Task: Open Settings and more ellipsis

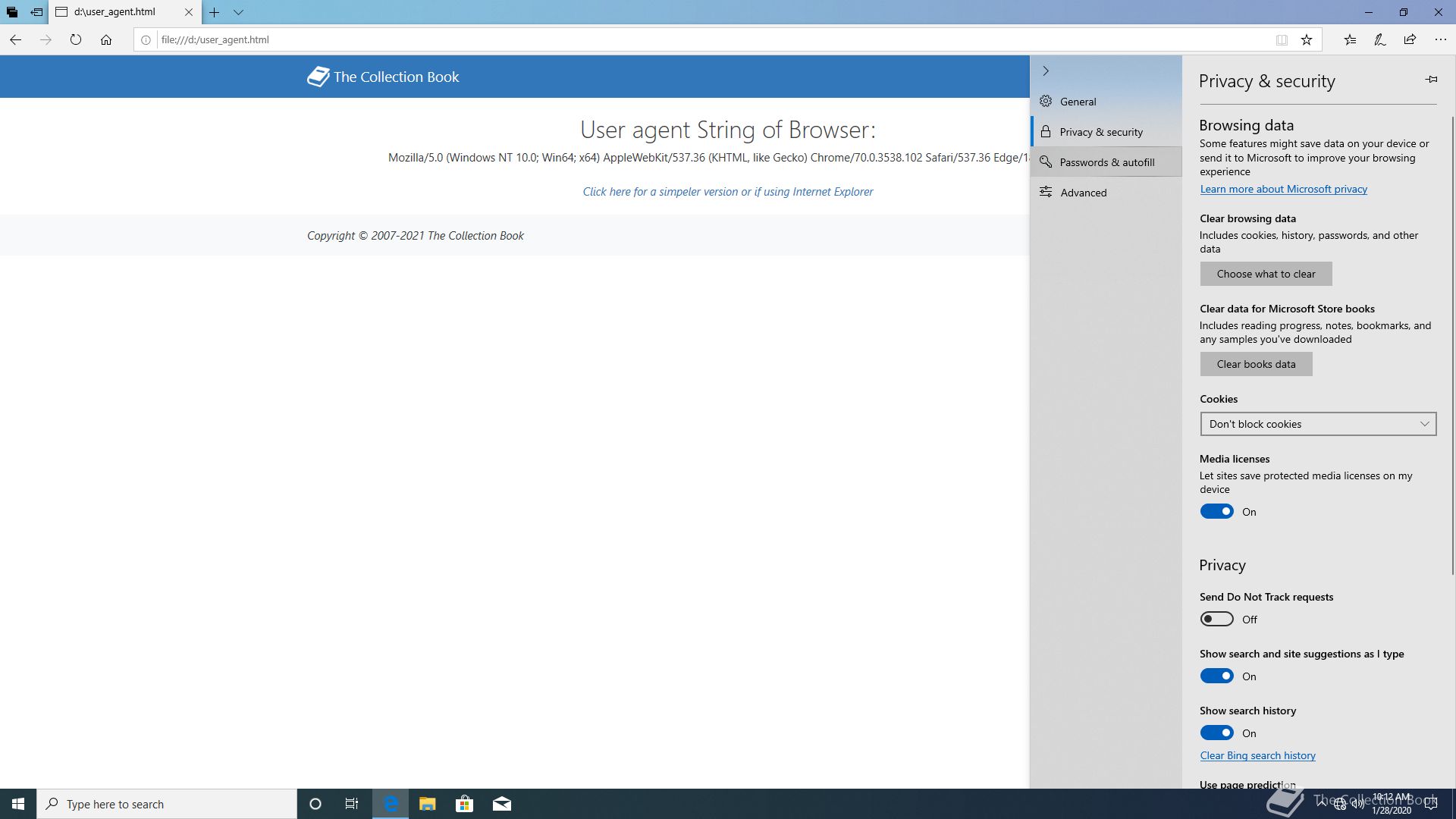Action: click(1440, 39)
